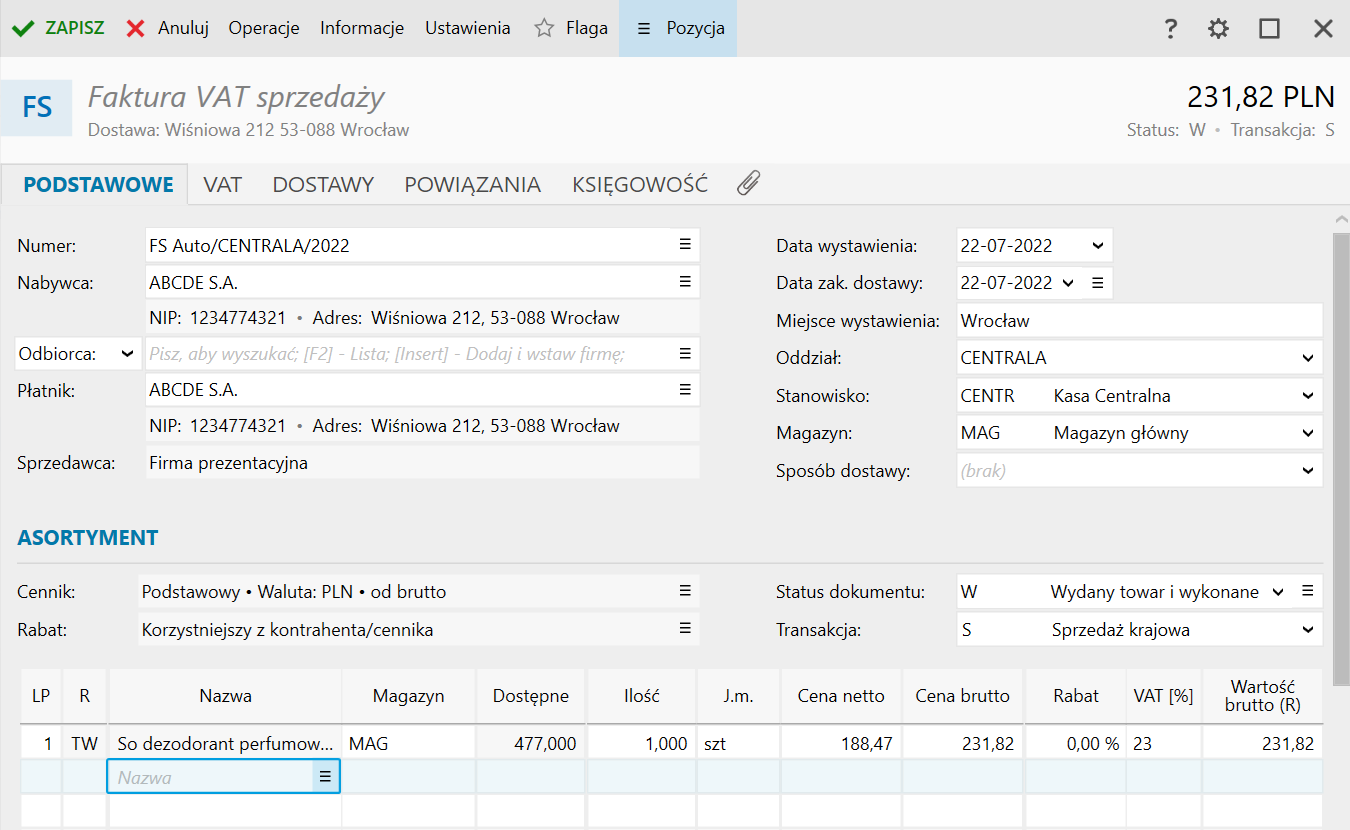Click the MAG cell in item row

click(408, 743)
